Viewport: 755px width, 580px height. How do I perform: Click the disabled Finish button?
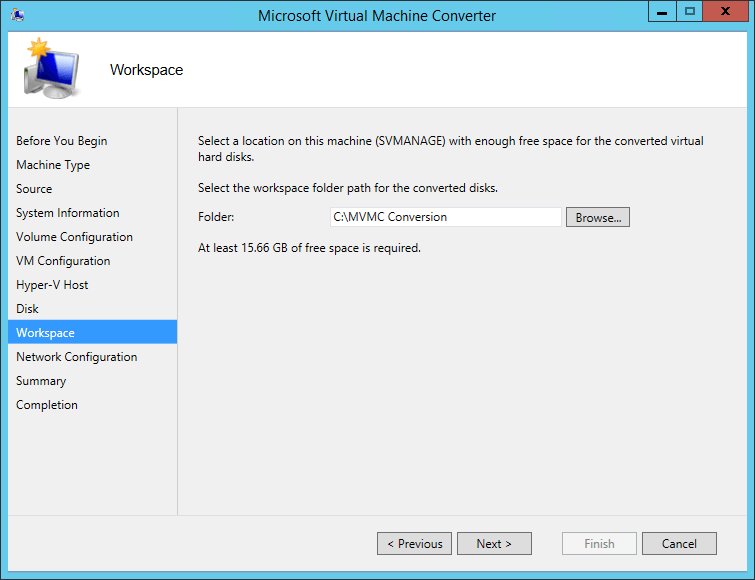[x=599, y=543]
